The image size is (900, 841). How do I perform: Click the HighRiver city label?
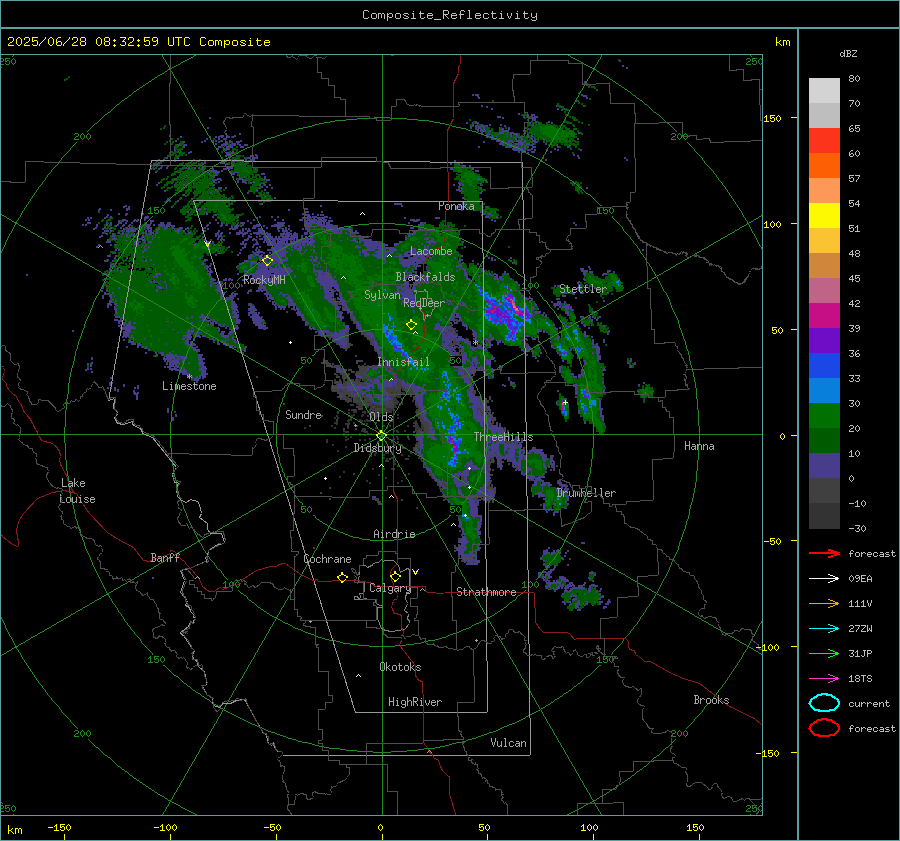coord(415,702)
